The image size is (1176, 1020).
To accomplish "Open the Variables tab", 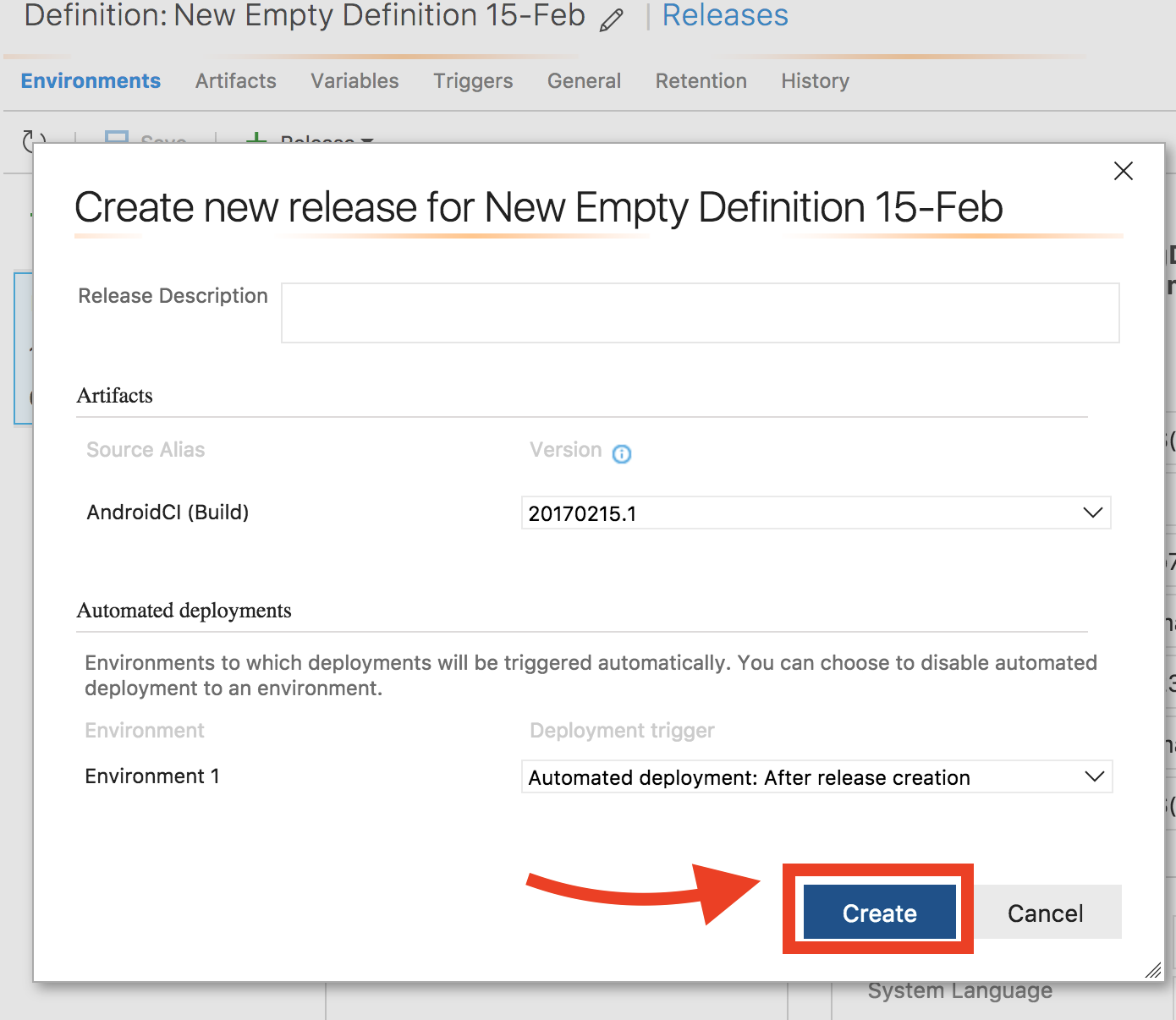I will (354, 81).
